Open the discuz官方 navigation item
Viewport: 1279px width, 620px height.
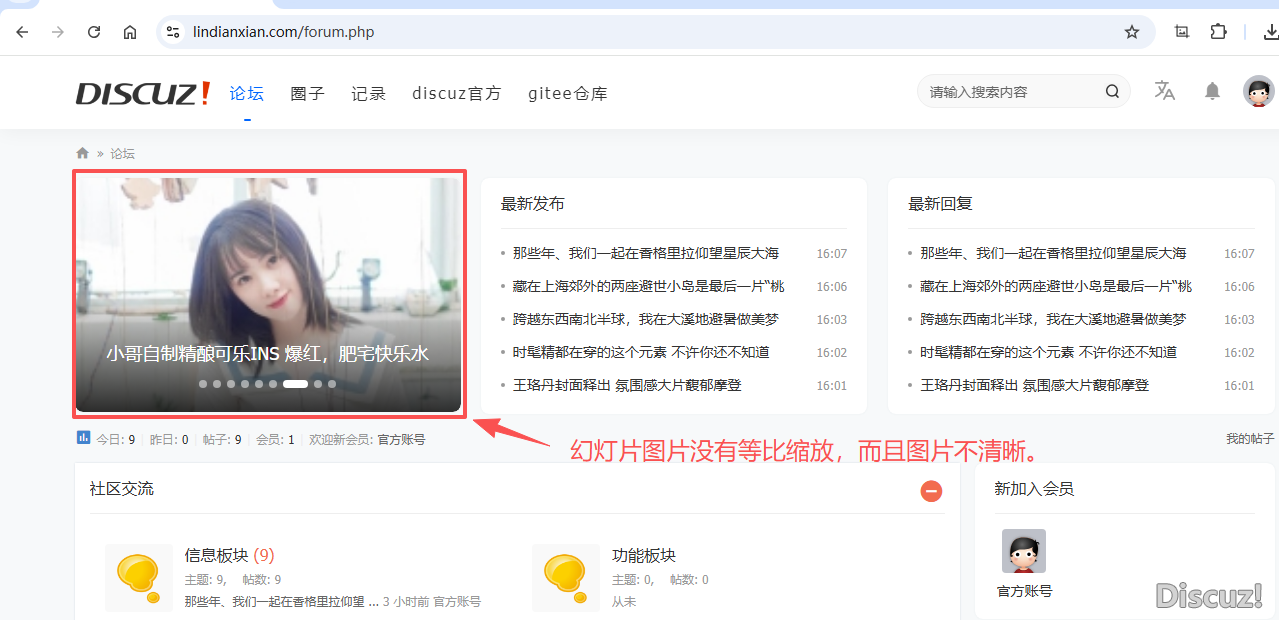[456, 93]
